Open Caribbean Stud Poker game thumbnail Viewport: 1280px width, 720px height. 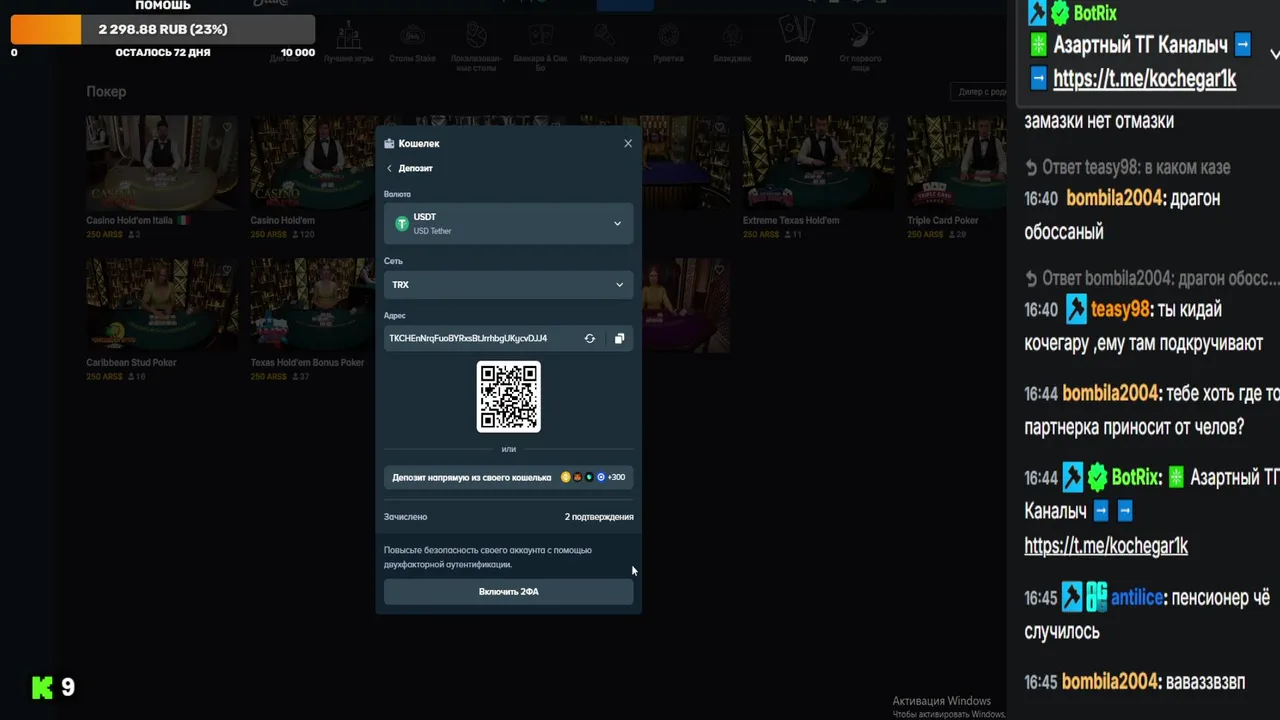(162, 305)
